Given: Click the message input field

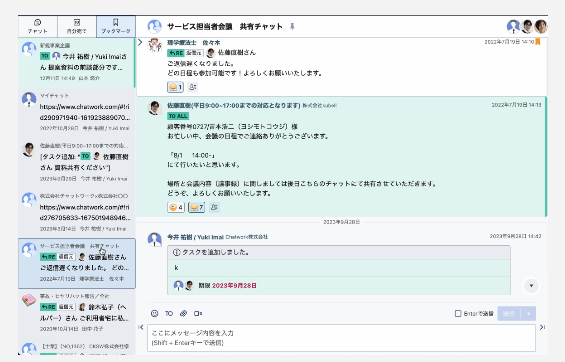Looking at the screenshot, I should point(341,338).
